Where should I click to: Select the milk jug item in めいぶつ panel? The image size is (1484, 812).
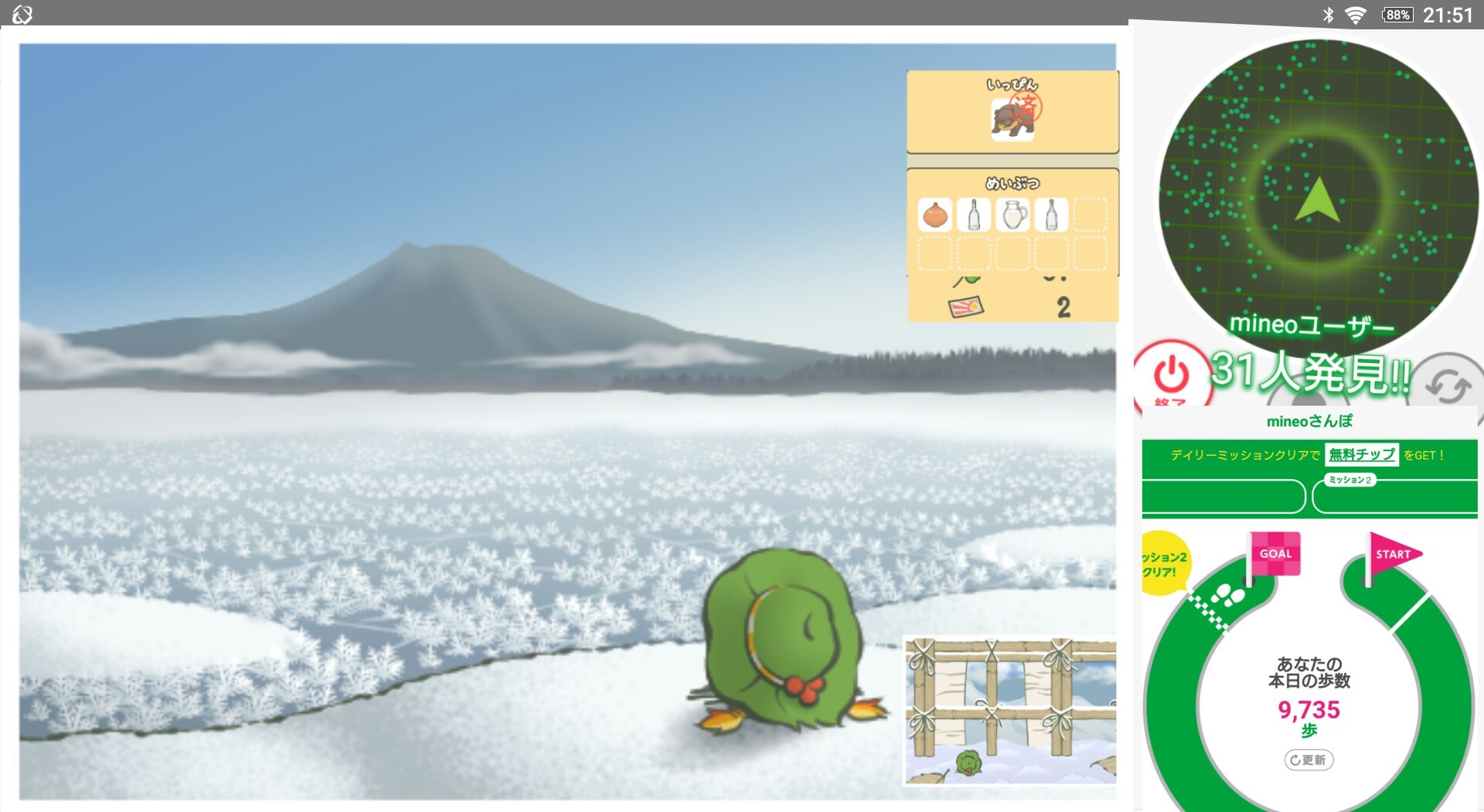pyautogui.click(x=1013, y=215)
